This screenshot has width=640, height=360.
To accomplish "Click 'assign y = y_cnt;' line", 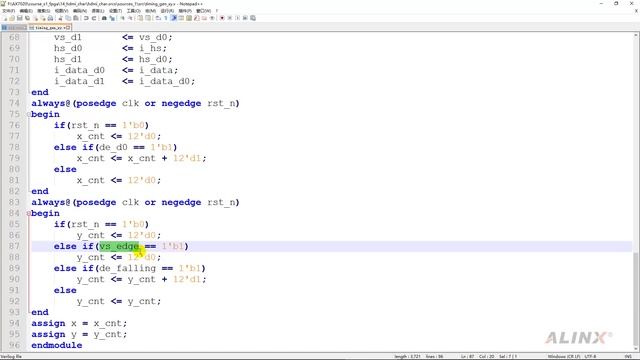I will 79,334.
